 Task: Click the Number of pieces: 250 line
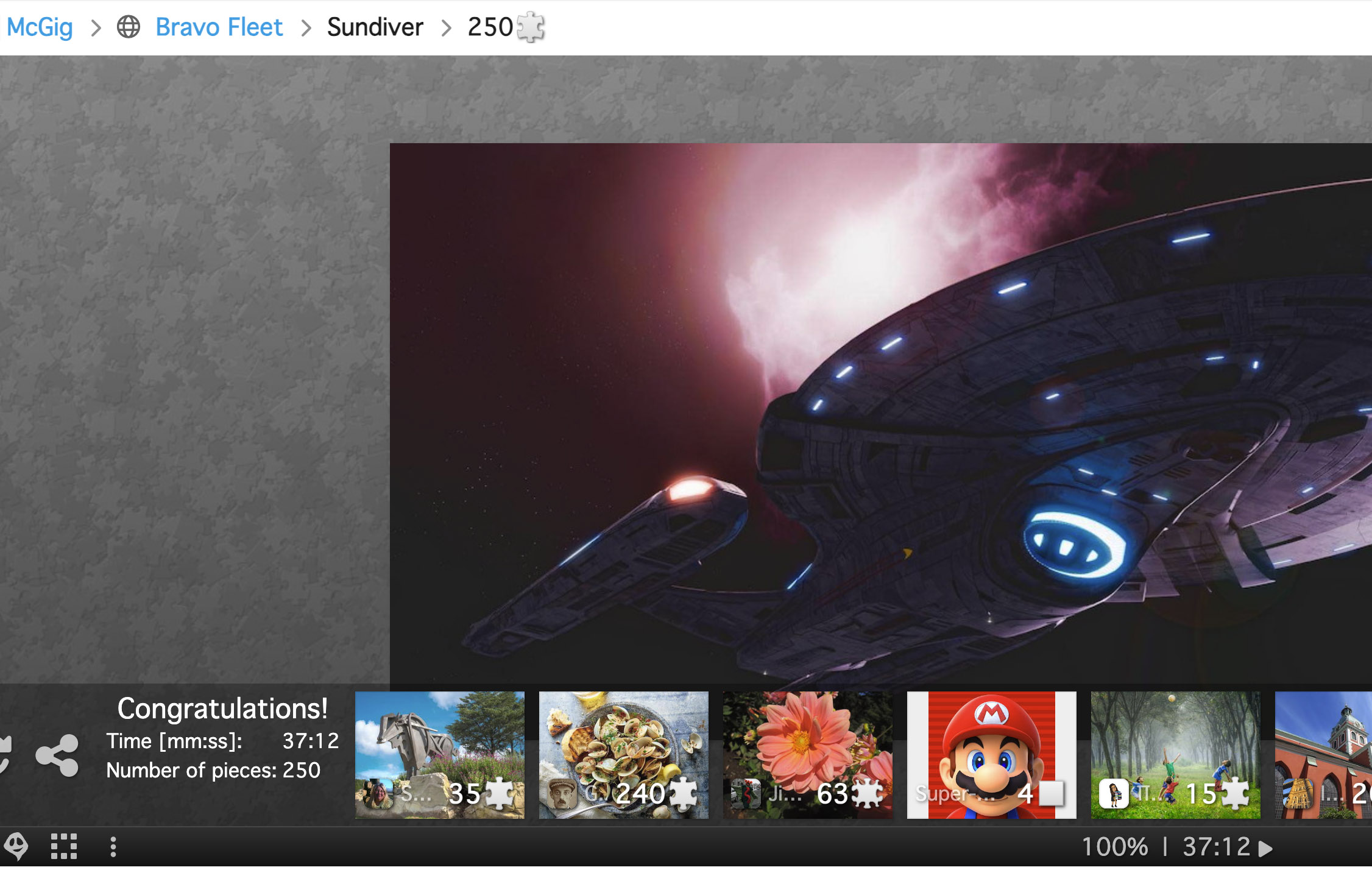[213, 770]
